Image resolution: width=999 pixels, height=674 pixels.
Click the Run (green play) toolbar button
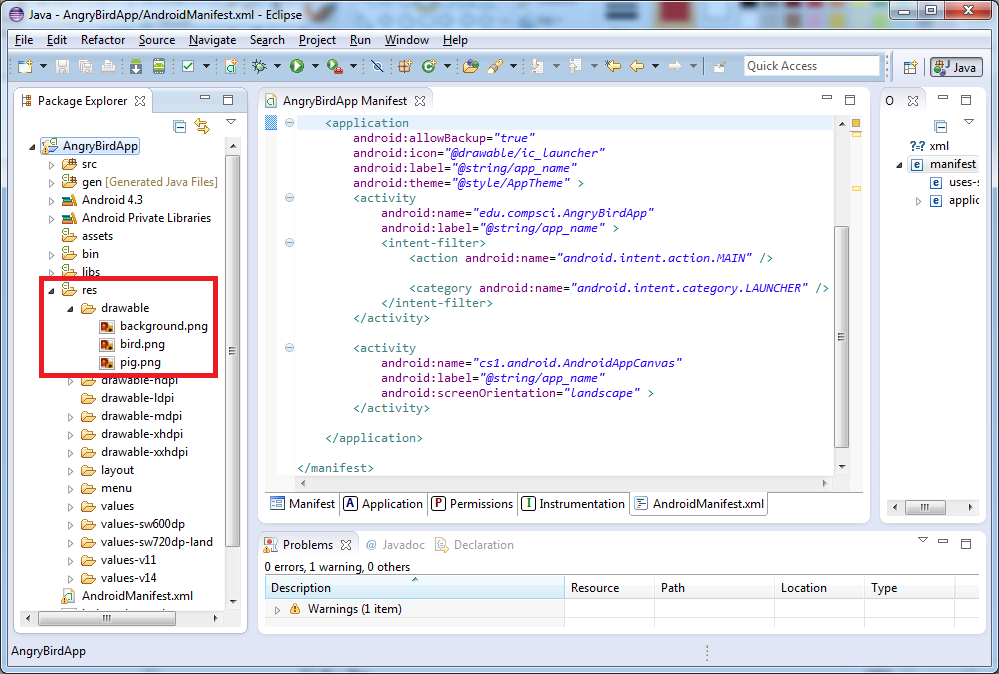point(297,67)
